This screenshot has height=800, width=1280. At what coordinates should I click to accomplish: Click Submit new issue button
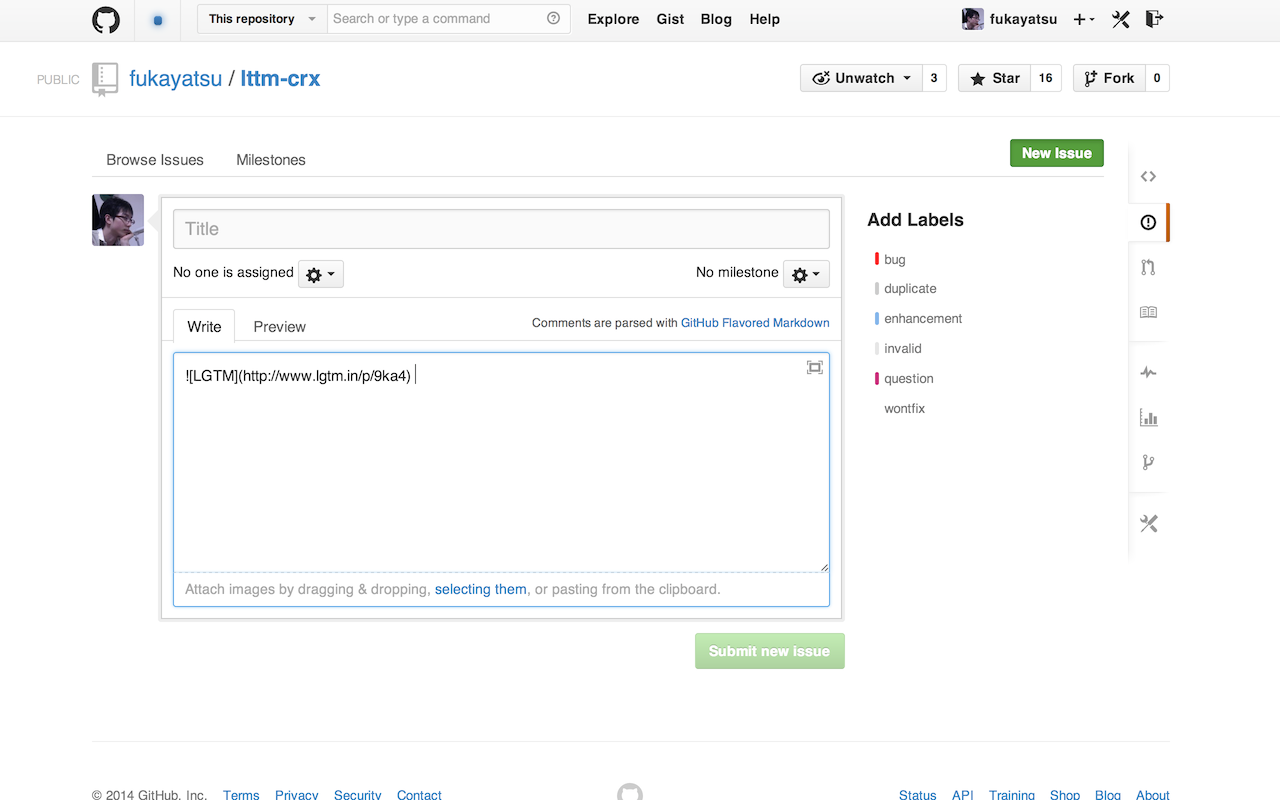pyautogui.click(x=770, y=651)
